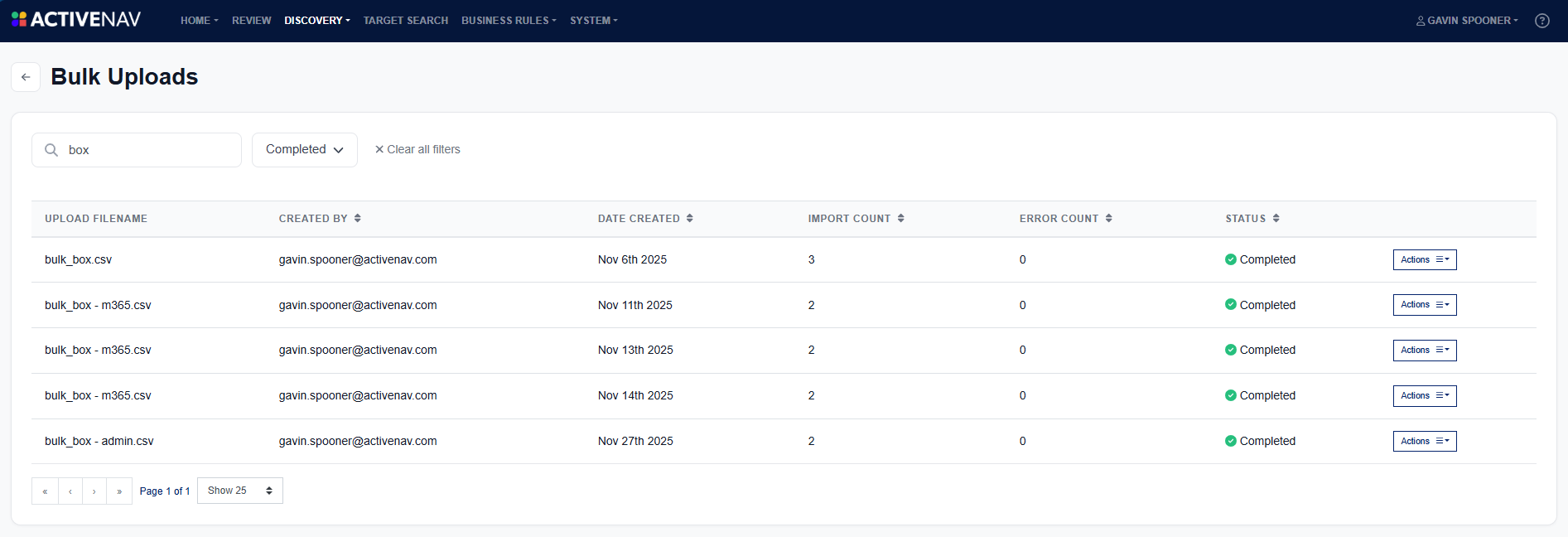
Task: Open the Discovery menu
Action: click(317, 21)
